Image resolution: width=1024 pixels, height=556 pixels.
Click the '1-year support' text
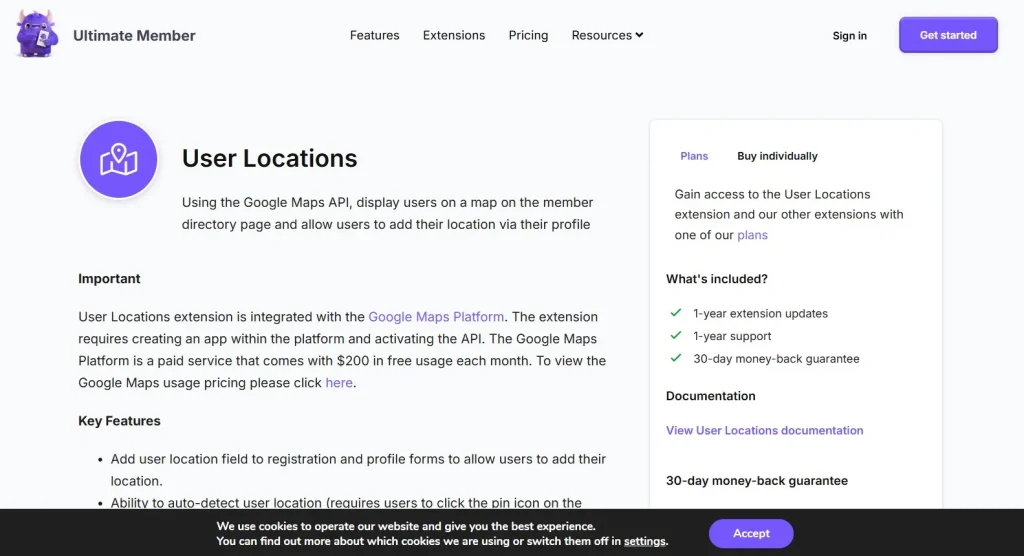(732, 336)
